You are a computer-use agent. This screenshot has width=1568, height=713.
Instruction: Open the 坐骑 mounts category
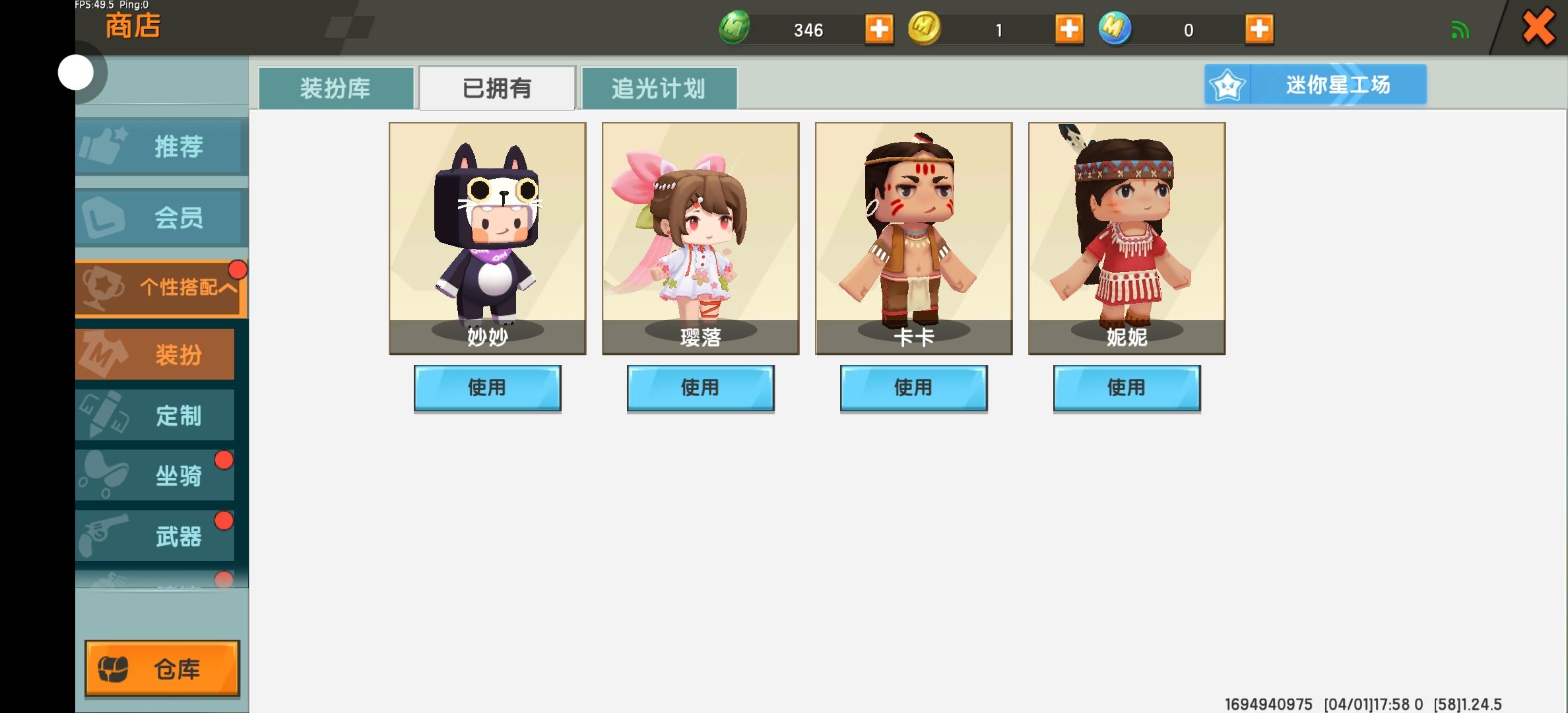[x=155, y=475]
